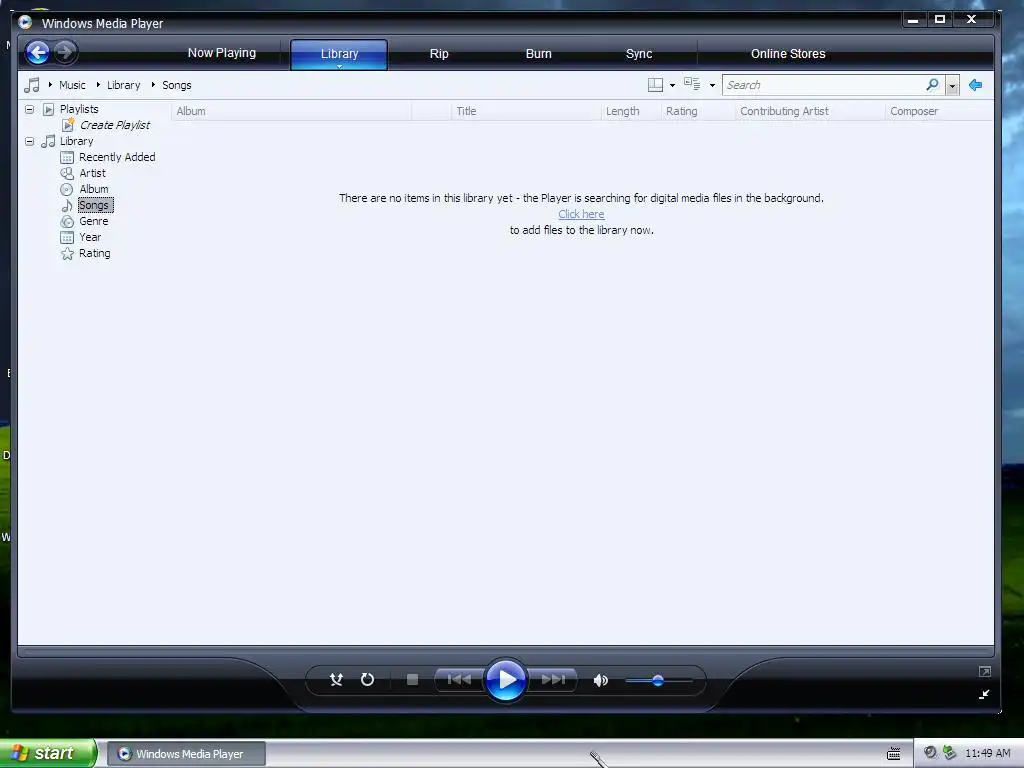Click the music note category icon
The height and width of the screenshot is (768, 1024).
click(31, 85)
